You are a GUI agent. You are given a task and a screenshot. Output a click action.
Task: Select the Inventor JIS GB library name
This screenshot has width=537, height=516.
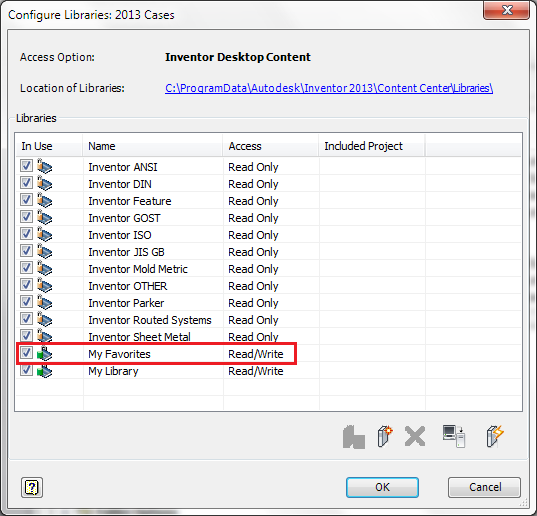click(x=126, y=252)
